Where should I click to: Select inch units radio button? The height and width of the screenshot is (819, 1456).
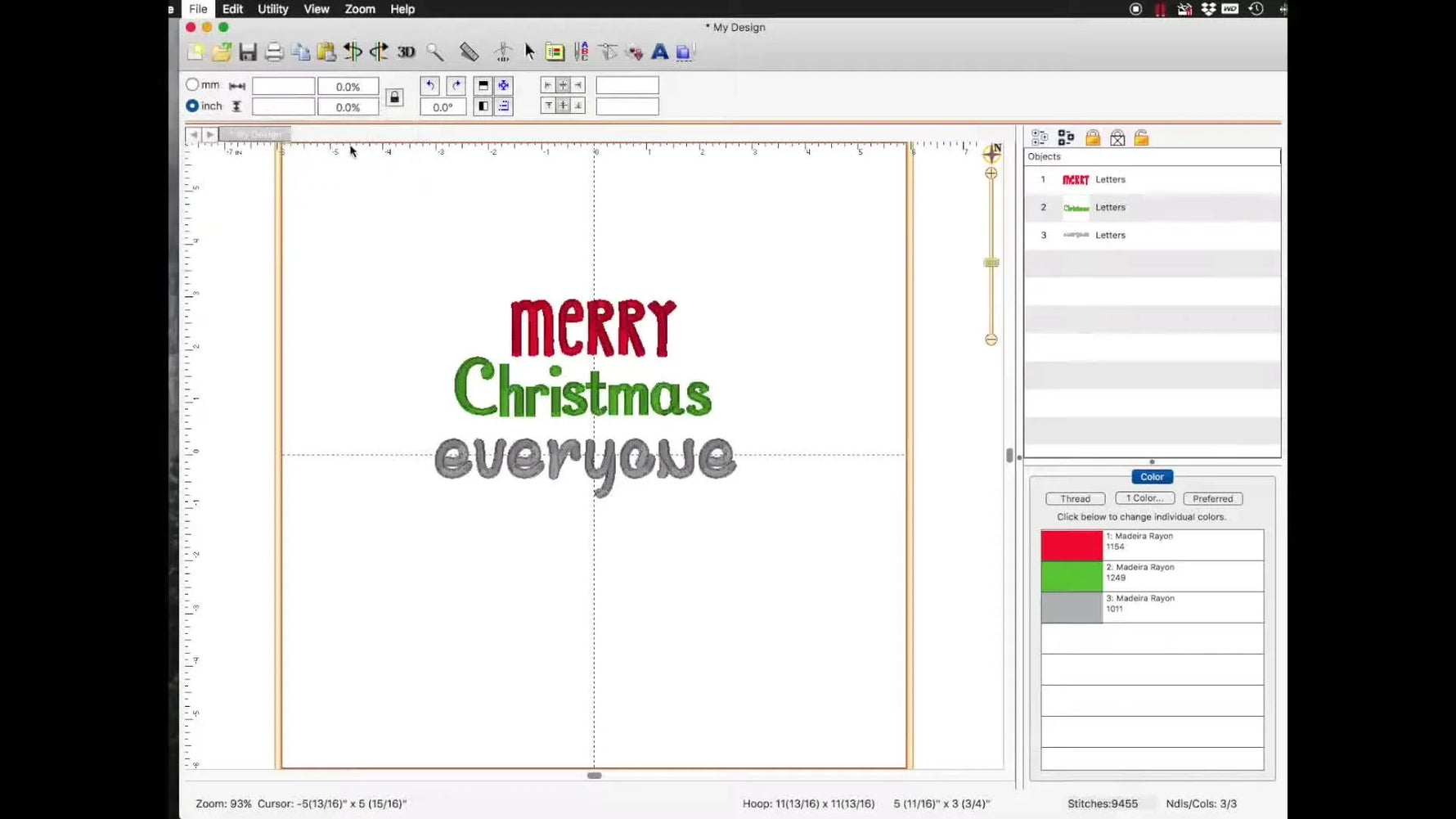pos(192,106)
